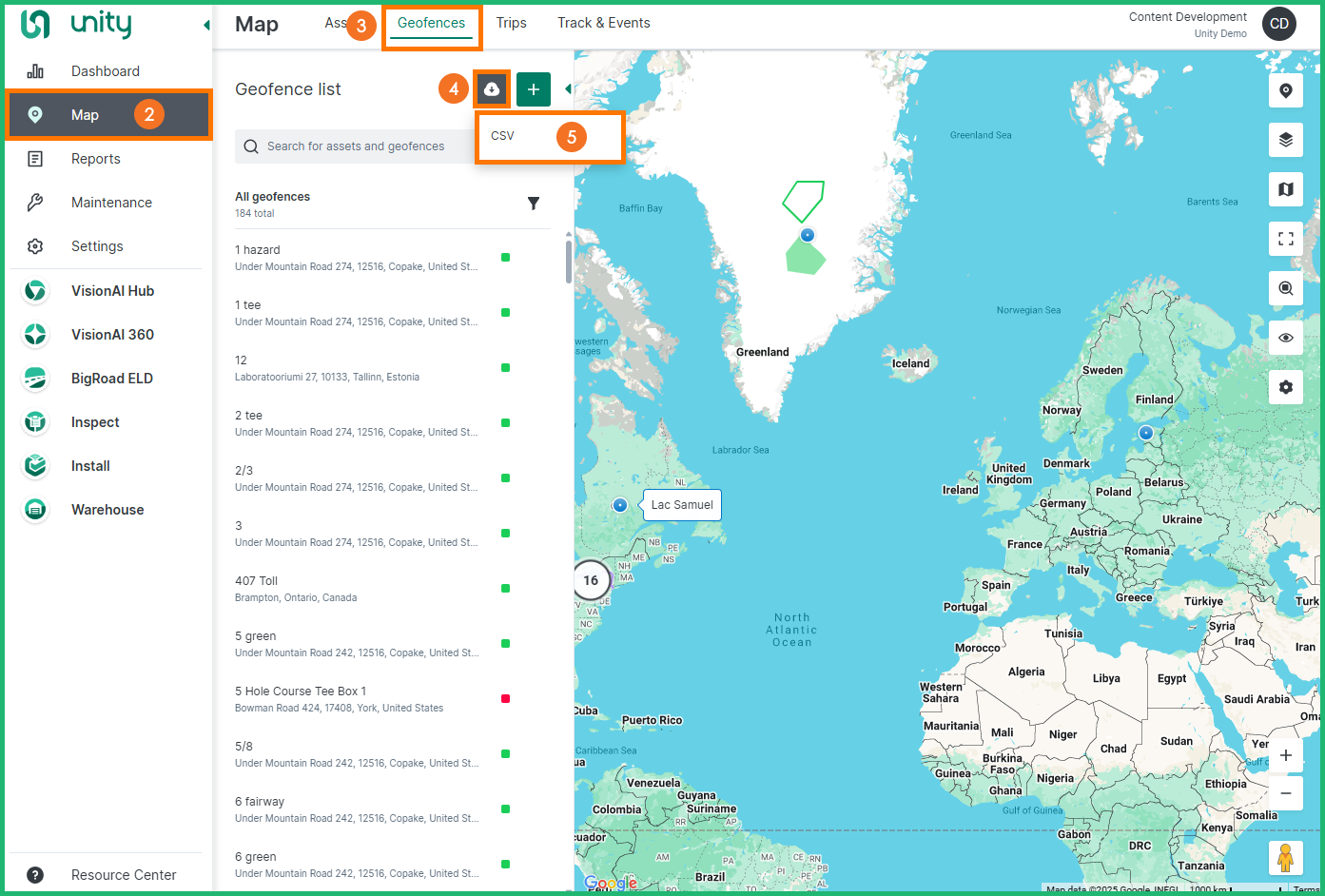Image resolution: width=1325 pixels, height=896 pixels.
Task: Enter fullscreen map mode
Action: click(x=1285, y=239)
